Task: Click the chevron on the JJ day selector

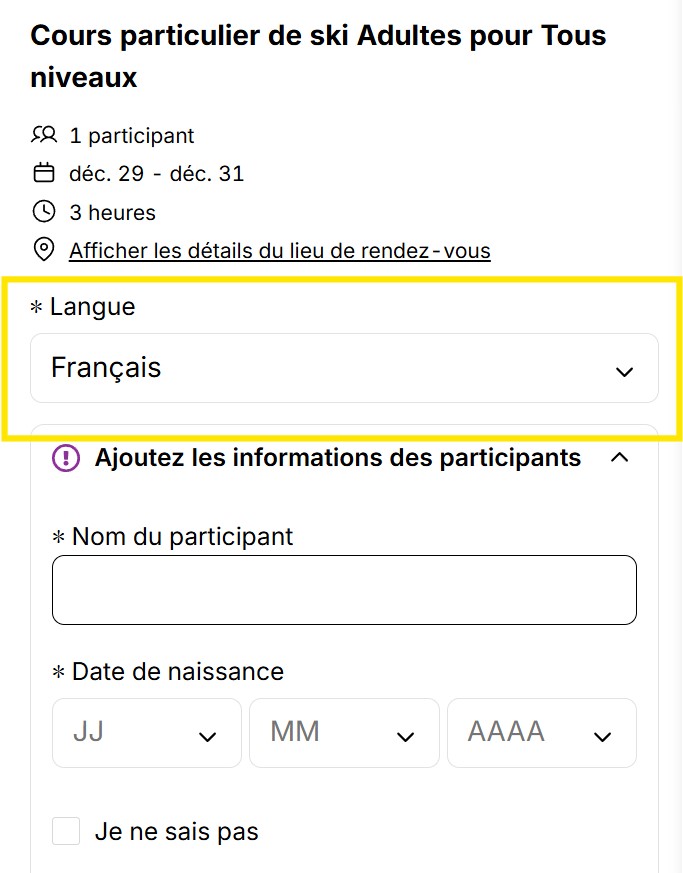Action: [208, 736]
